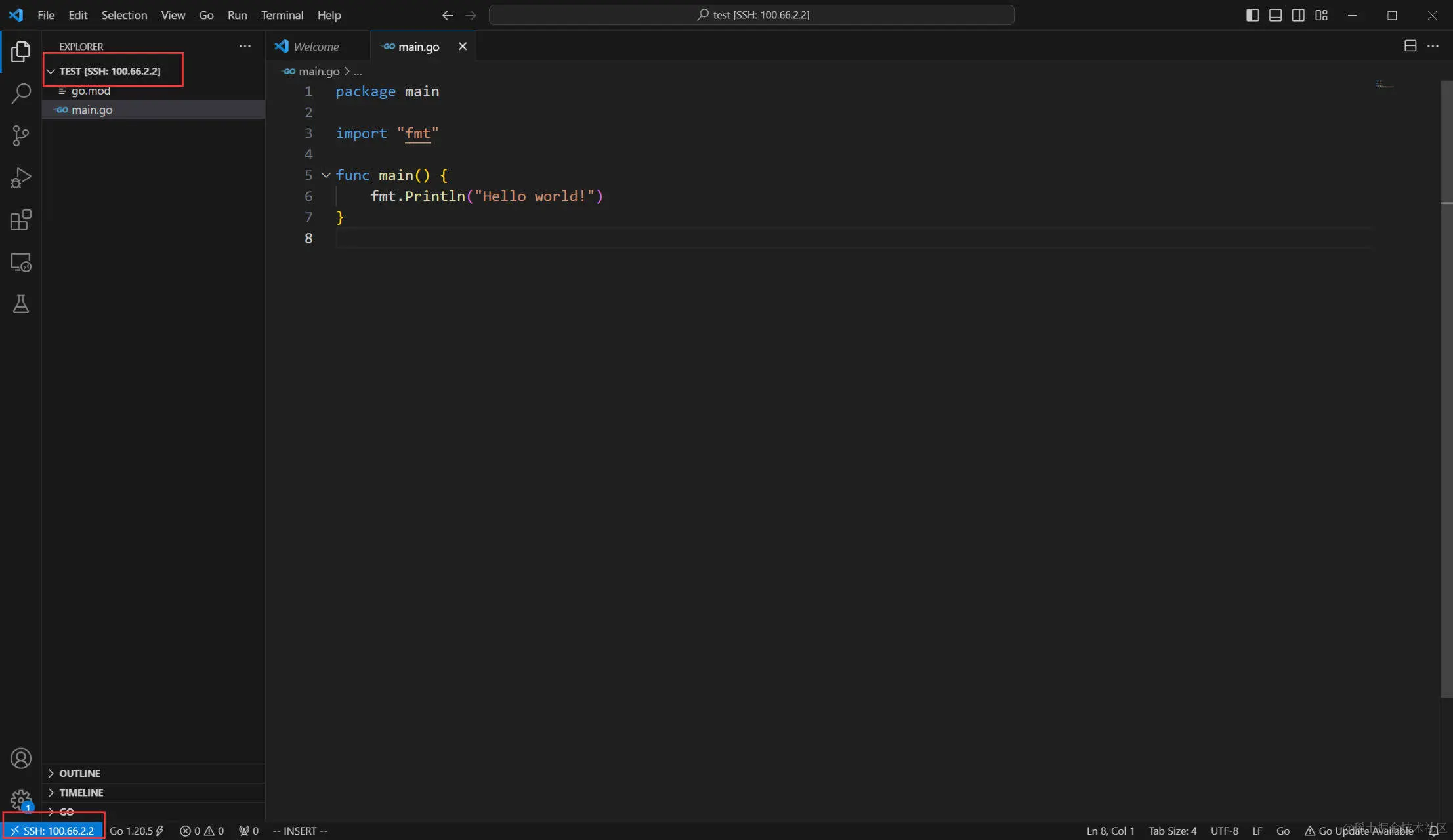Viewport: 1453px width, 840px height.
Task: Open the Testing flask view
Action: [21, 304]
